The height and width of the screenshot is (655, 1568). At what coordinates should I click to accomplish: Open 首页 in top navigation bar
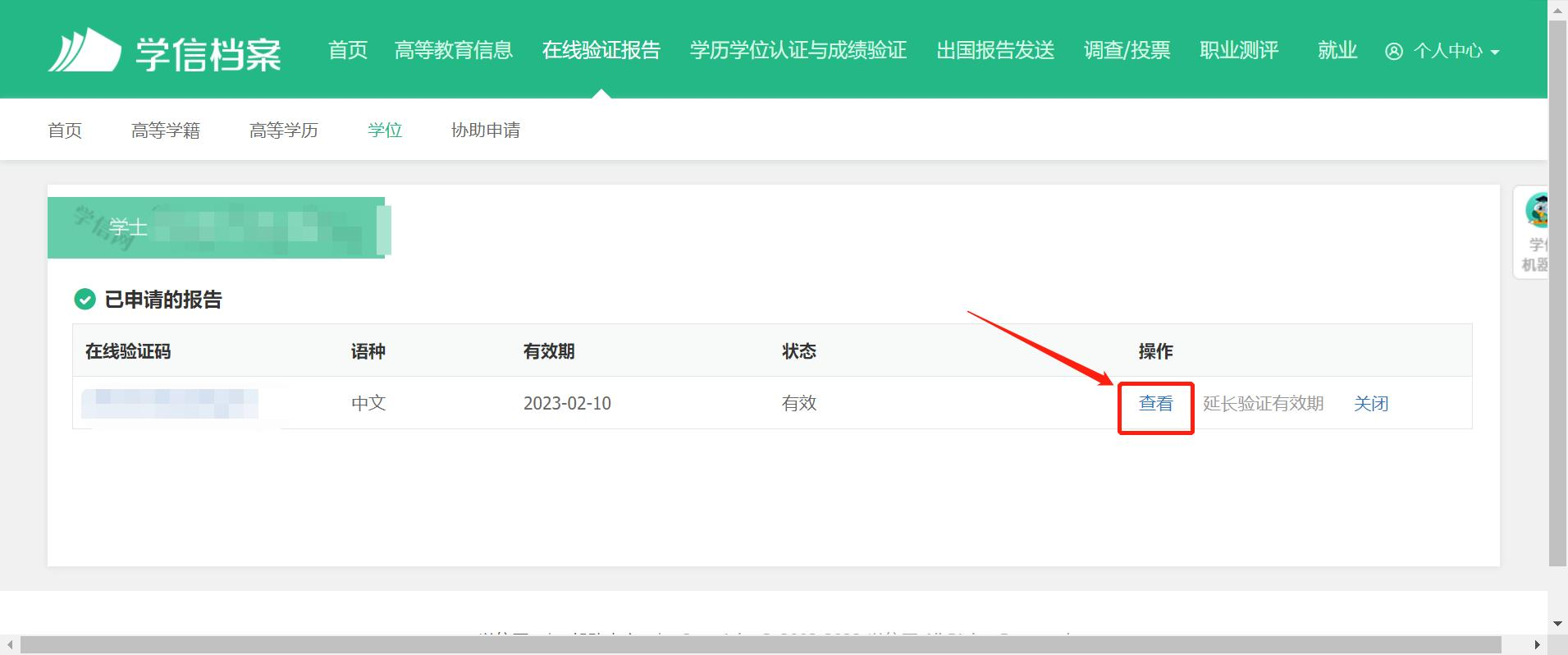348,50
